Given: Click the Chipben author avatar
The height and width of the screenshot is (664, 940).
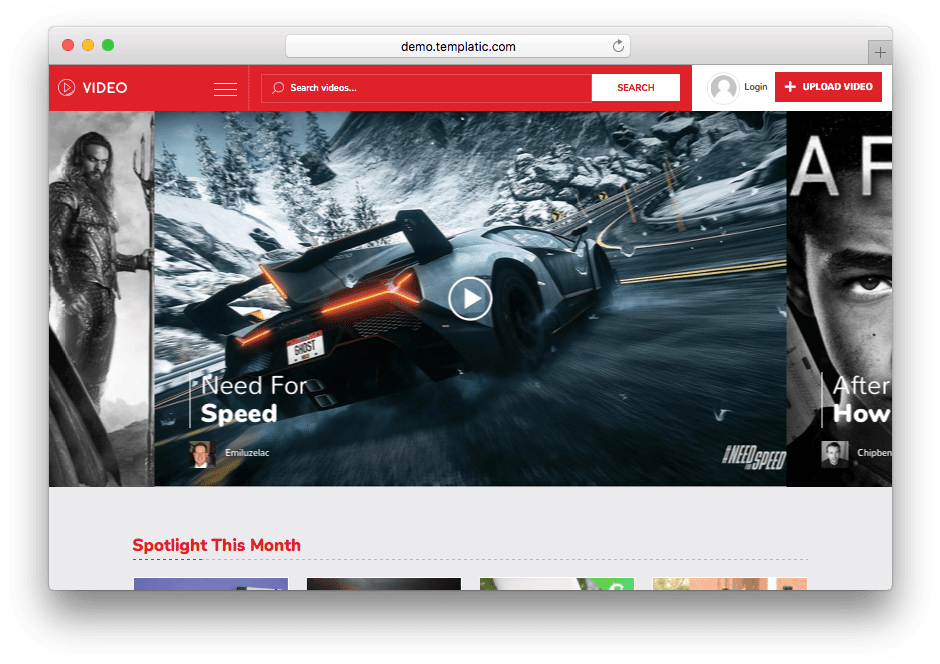Looking at the screenshot, I should (x=834, y=454).
